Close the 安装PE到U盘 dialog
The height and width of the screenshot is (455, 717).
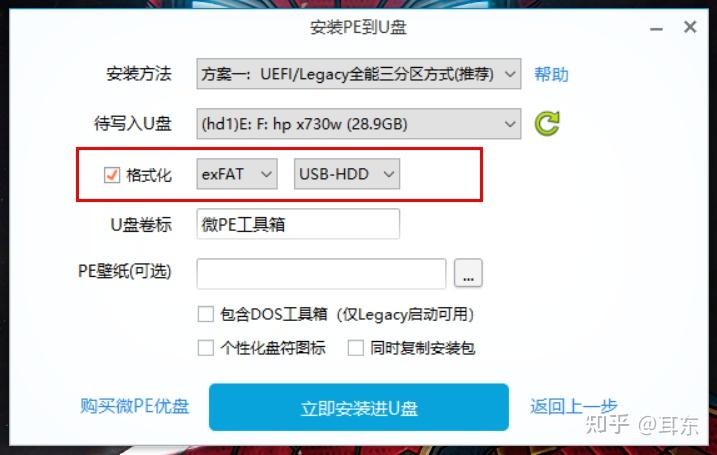[x=690, y=27]
